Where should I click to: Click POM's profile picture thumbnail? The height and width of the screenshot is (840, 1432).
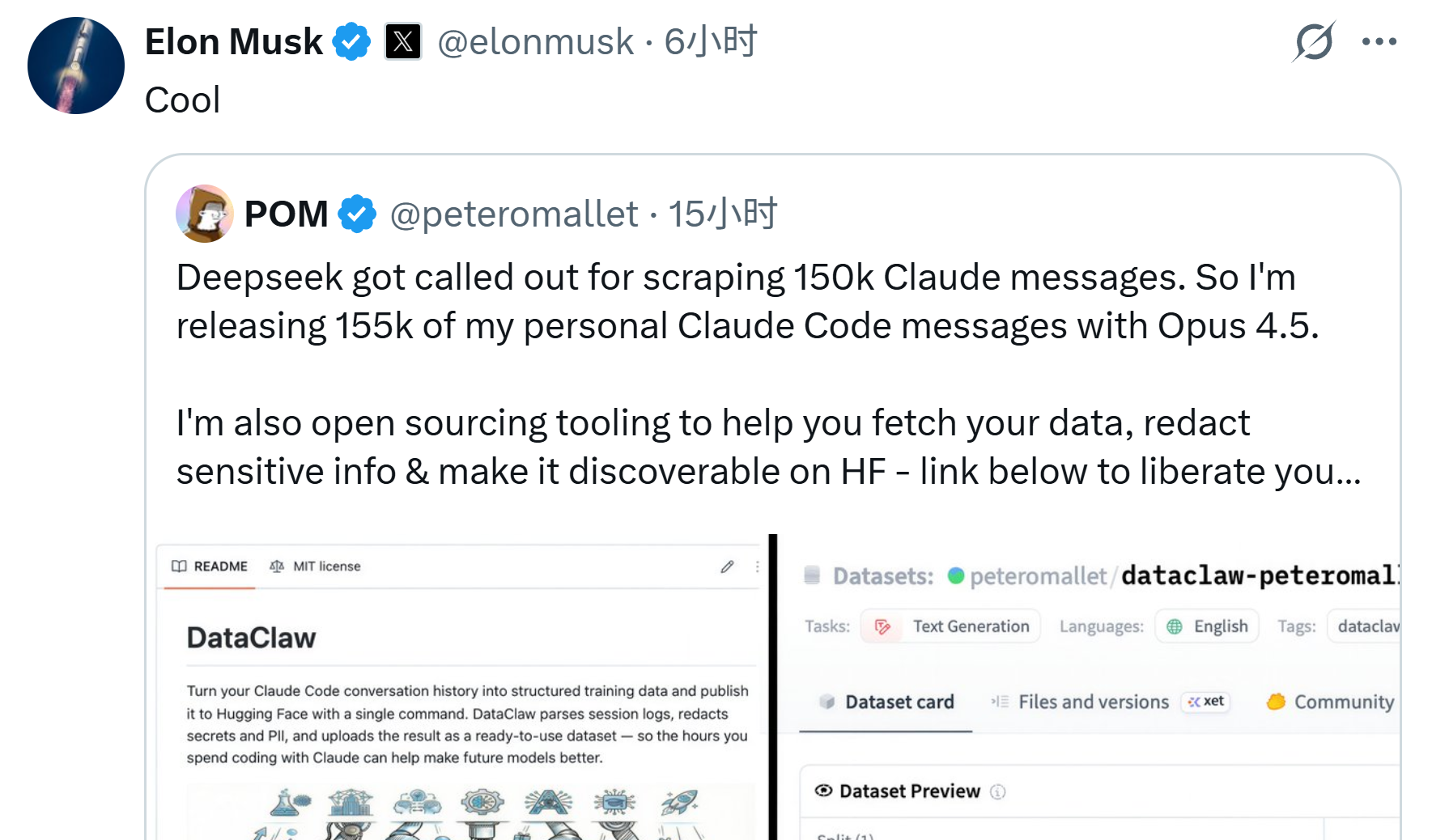tap(205, 213)
